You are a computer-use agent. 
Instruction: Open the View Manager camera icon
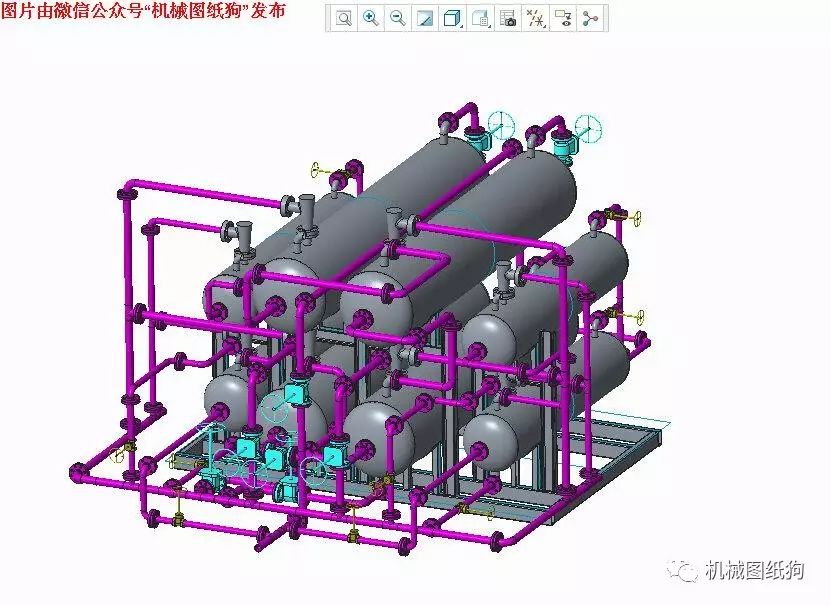[x=508, y=19]
